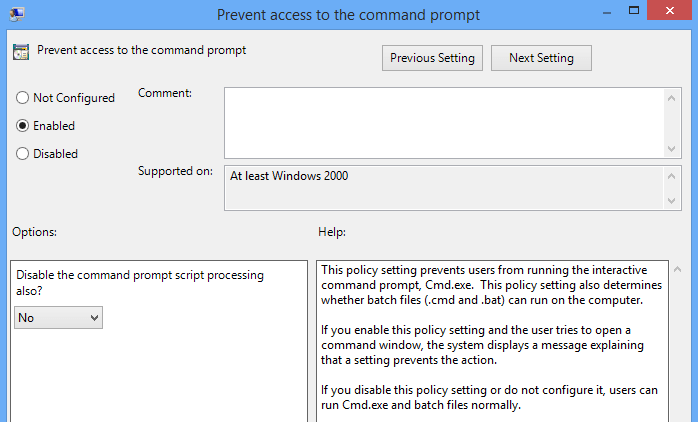Screen dimensions: 698x422
Task: Click the window title bar text
Action: pos(349,15)
